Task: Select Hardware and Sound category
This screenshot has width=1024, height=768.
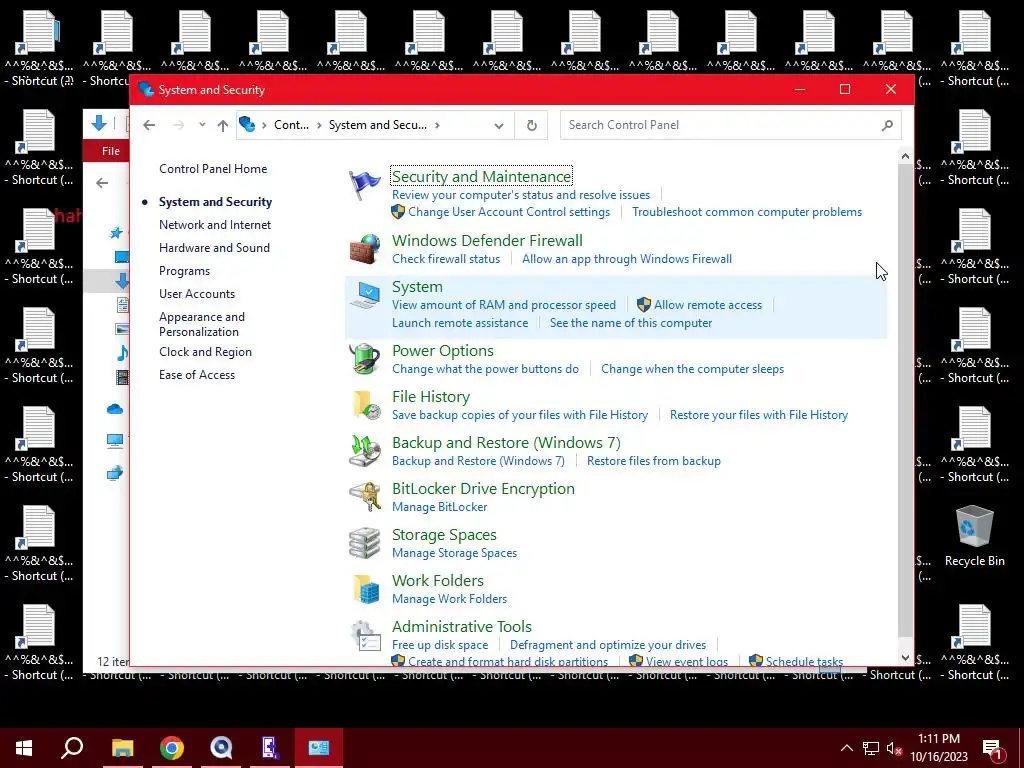Action: click(x=214, y=248)
